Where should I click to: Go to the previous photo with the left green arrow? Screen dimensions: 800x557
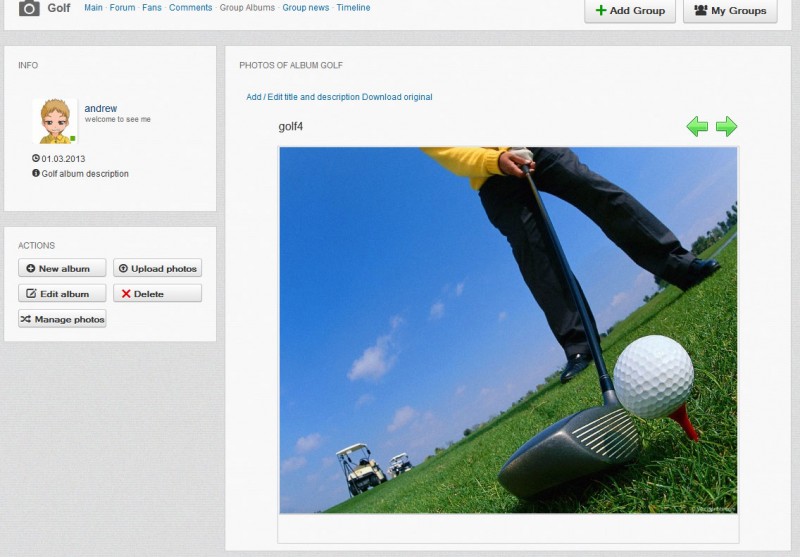697,126
